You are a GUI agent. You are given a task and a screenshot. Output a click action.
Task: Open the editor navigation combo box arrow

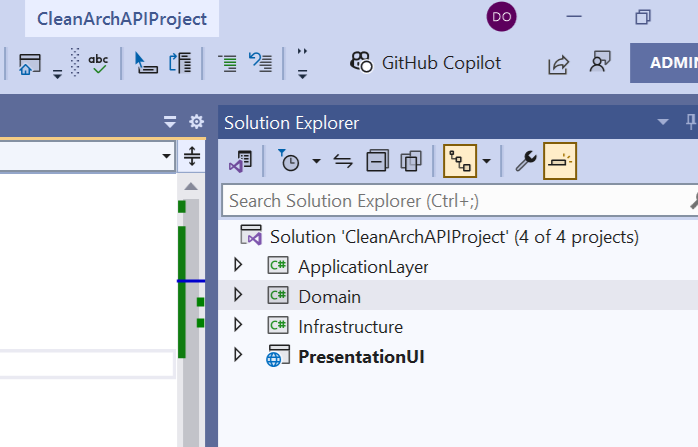[x=166, y=156]
